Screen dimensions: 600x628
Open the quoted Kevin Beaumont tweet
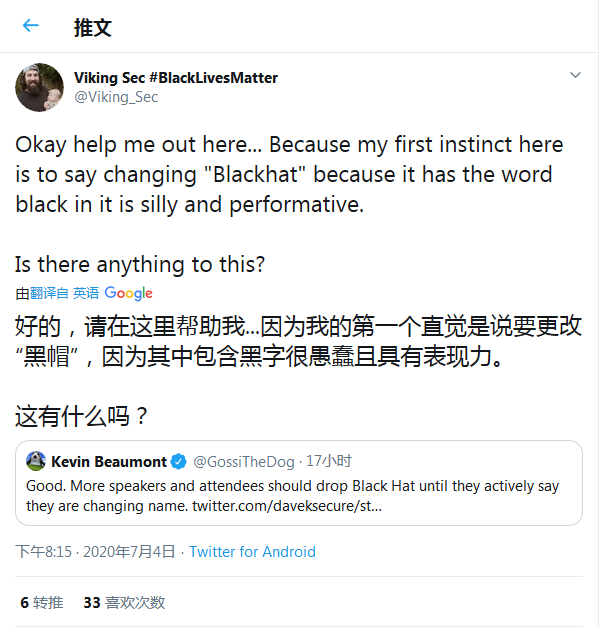tap(299, 495)
